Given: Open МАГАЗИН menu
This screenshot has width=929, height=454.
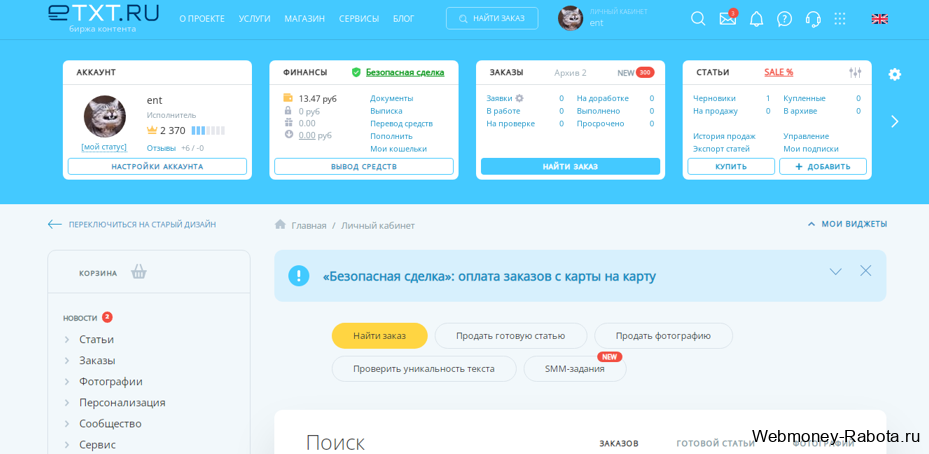Looking at the screenshot, I should click(x=305, y=19).
